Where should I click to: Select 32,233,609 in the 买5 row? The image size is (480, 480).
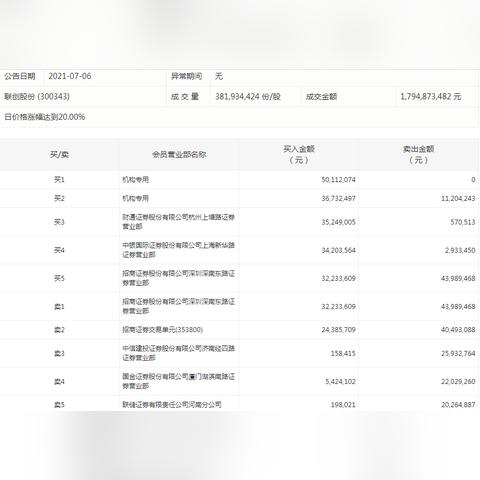[338, 278]
